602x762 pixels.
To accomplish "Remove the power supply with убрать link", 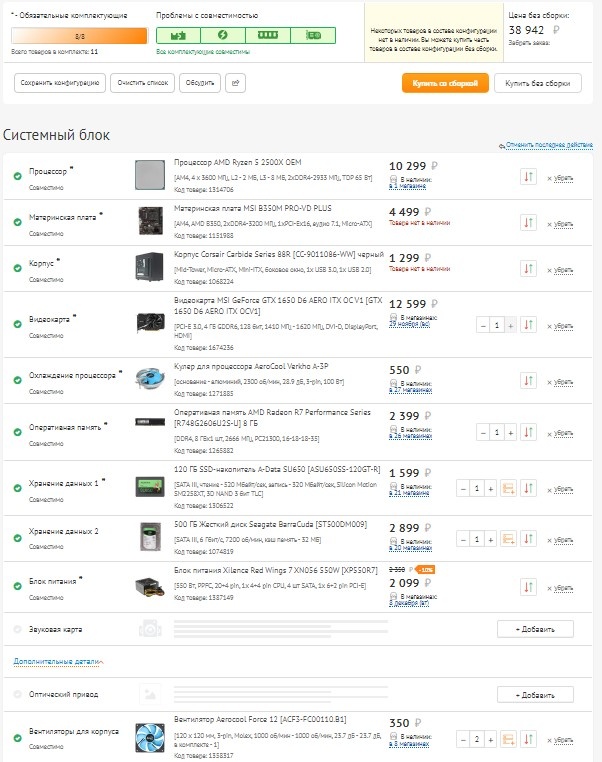I will [x=563, y=588].
